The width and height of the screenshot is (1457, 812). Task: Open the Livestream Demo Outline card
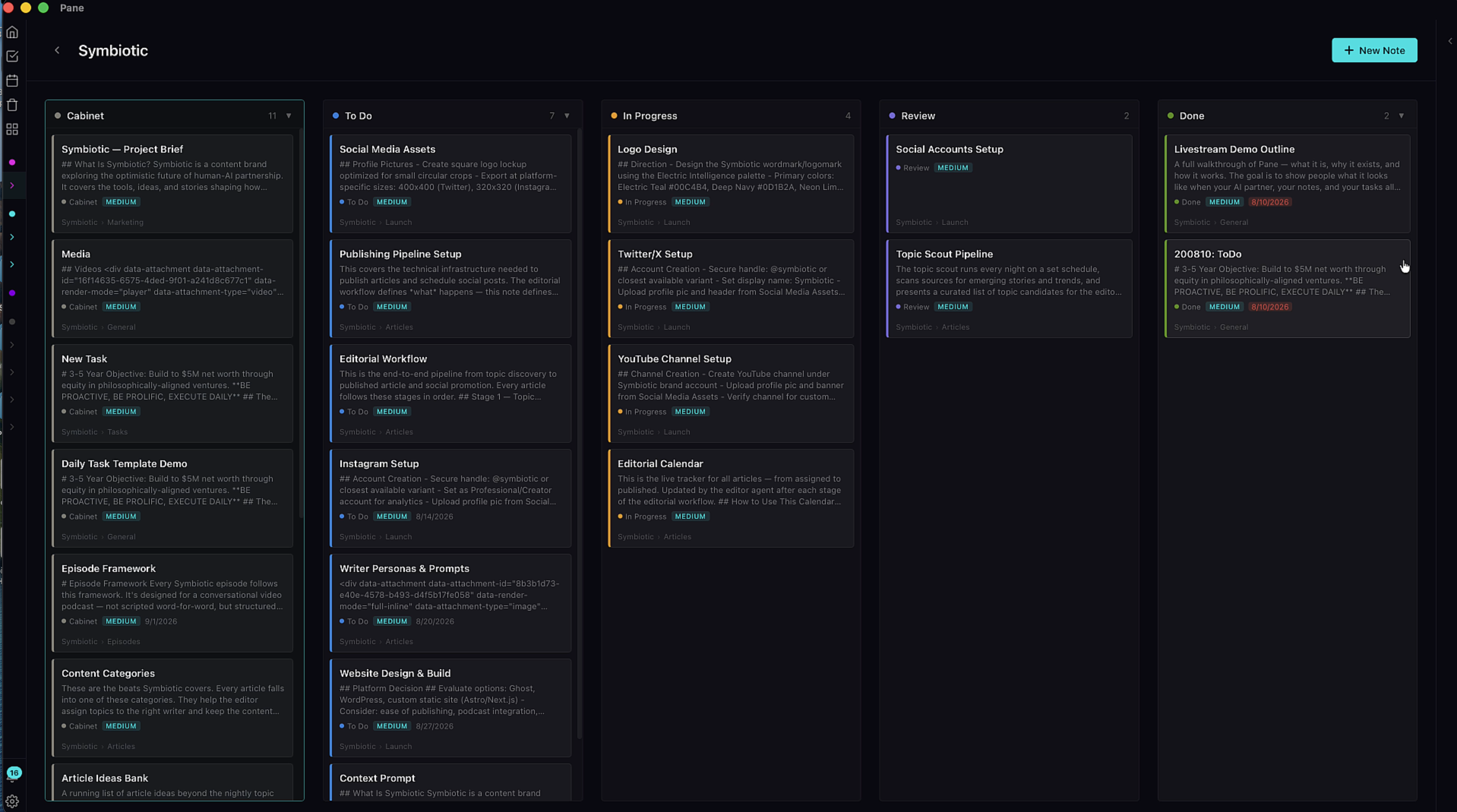coord(1287,184)
